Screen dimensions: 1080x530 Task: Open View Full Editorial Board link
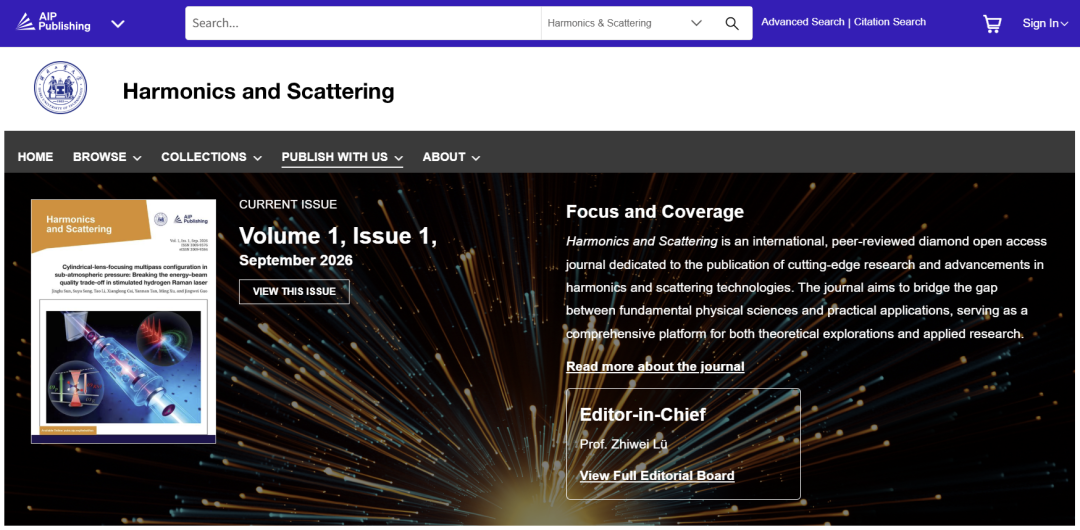coord(657,476)
